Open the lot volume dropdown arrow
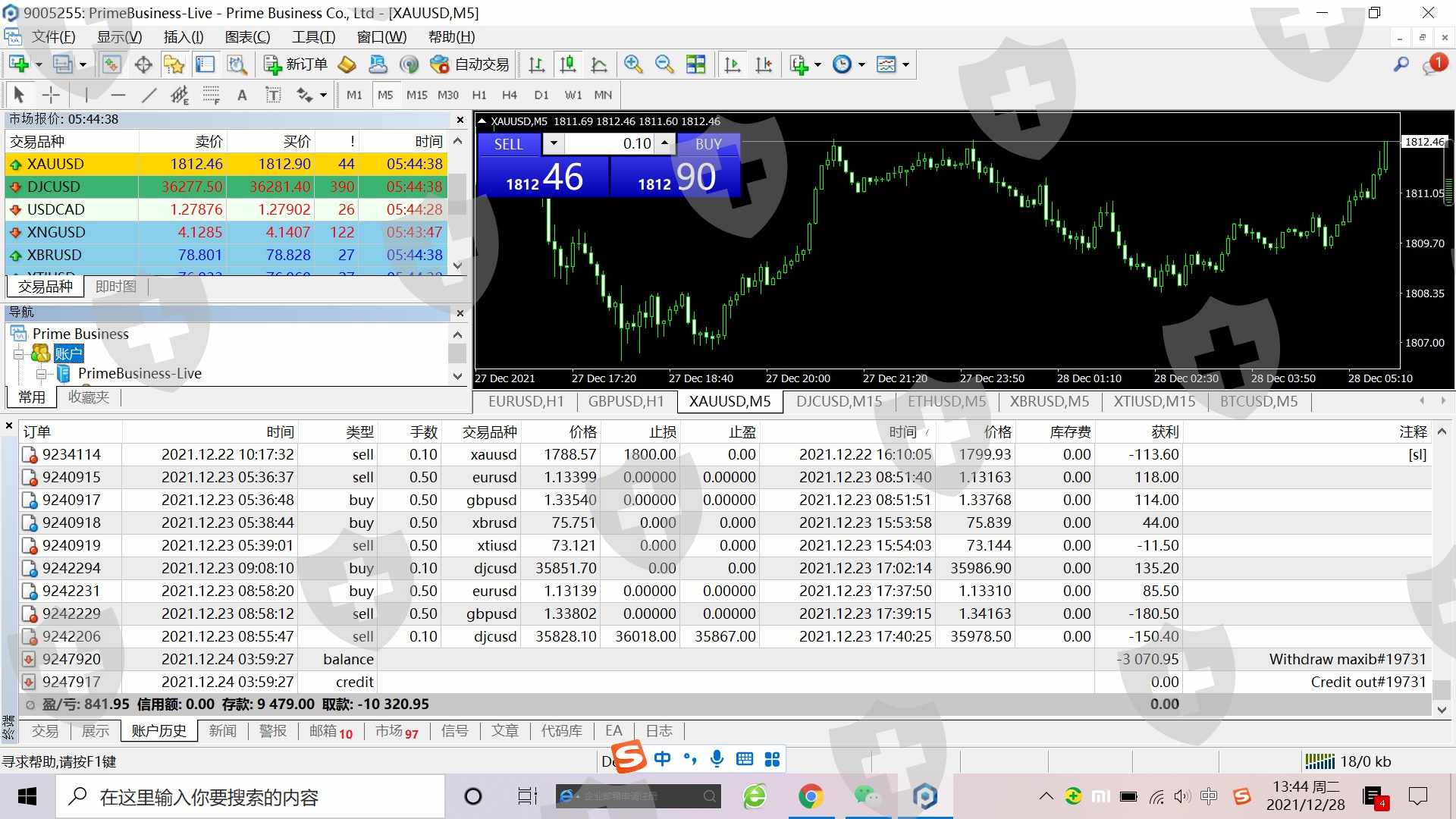The height and width of the screenshot is (819, 1456). point(554,143)
